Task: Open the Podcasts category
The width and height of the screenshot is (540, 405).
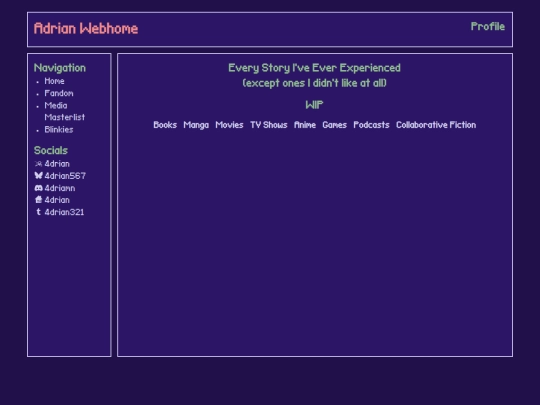Action: (x=371, y=125)
